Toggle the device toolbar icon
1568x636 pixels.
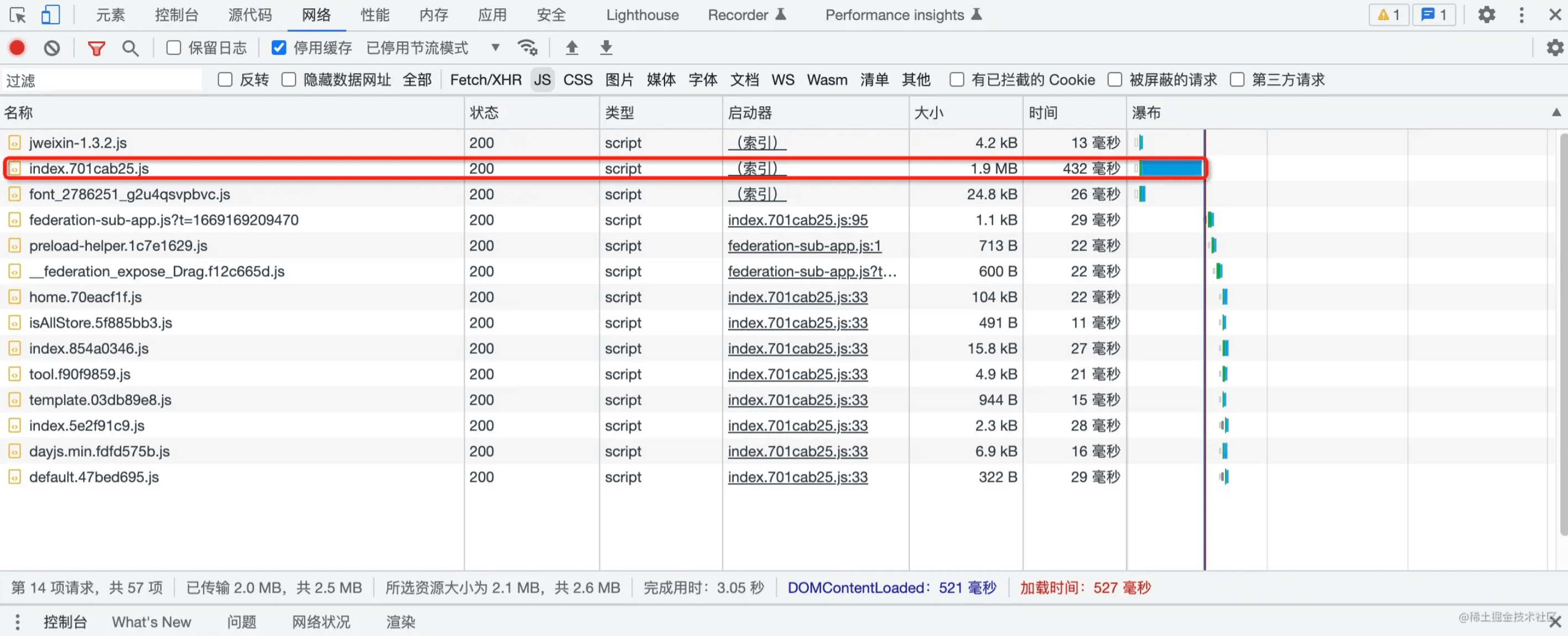click(x=50, y=14)
